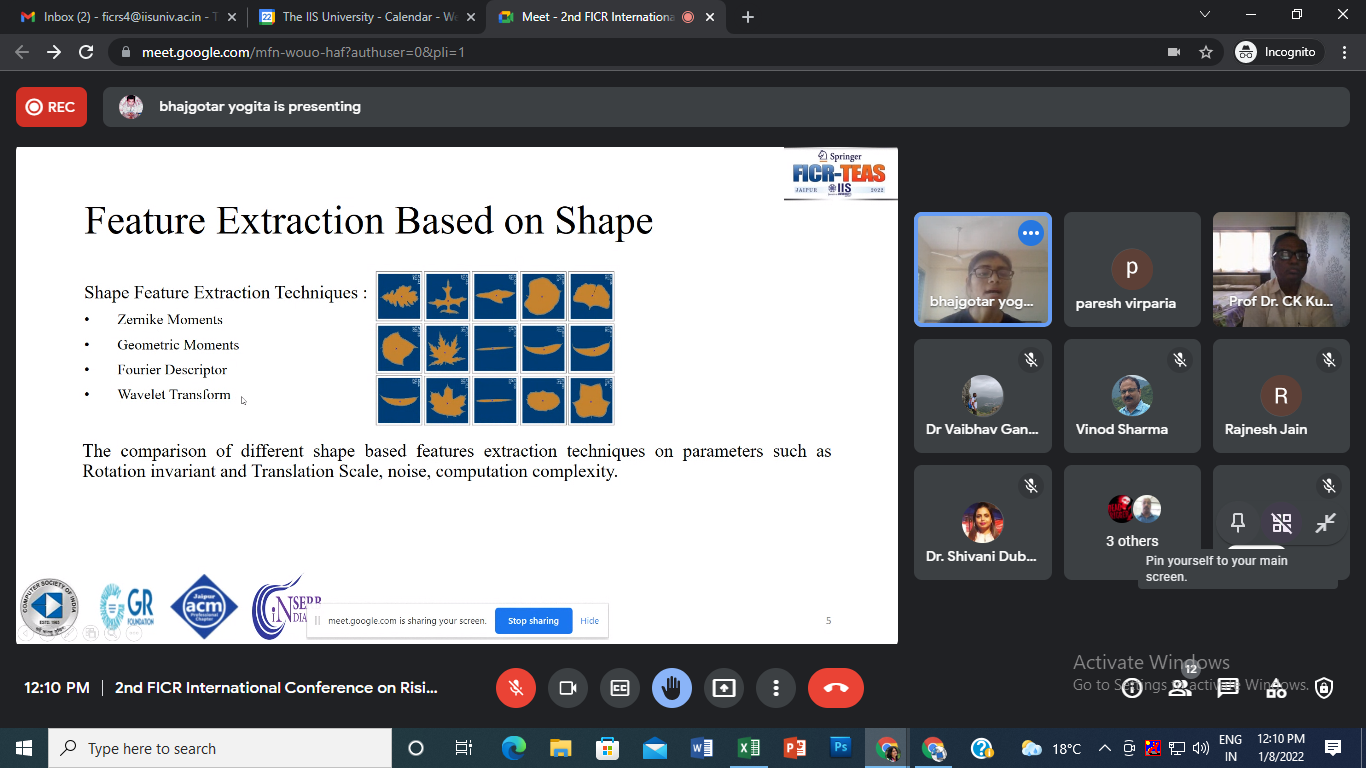Open more options three-dot menu
1366x768 pixels.
pyautogui.click(x=776, y=688)
